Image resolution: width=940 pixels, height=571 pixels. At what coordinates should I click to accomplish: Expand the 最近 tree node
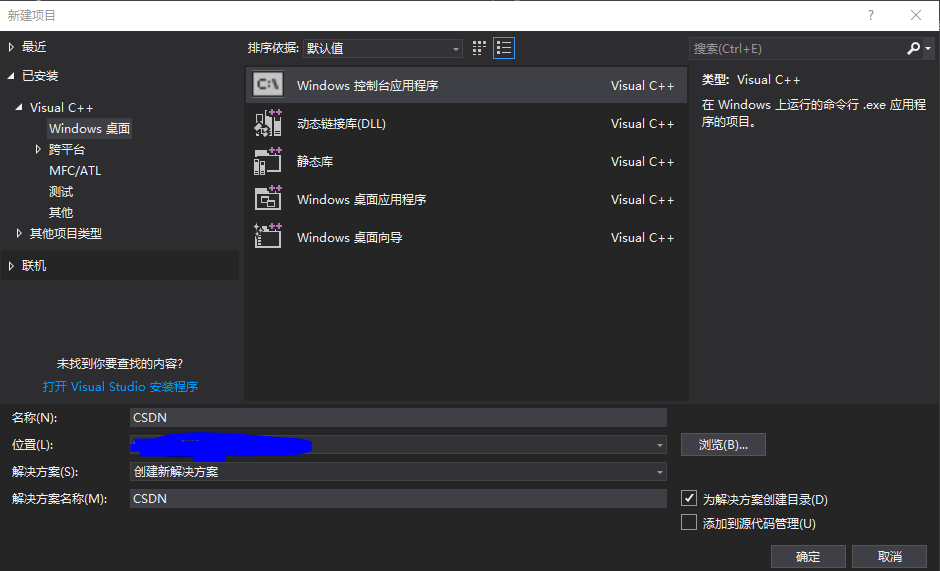(12, 47)
